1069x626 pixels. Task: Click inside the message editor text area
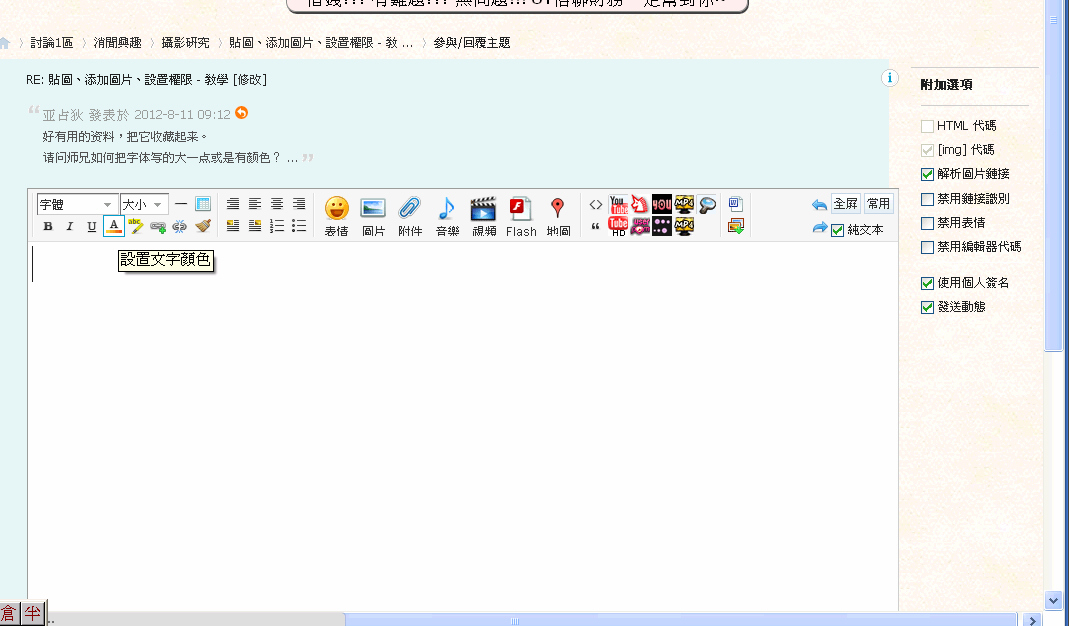point(460,420)
